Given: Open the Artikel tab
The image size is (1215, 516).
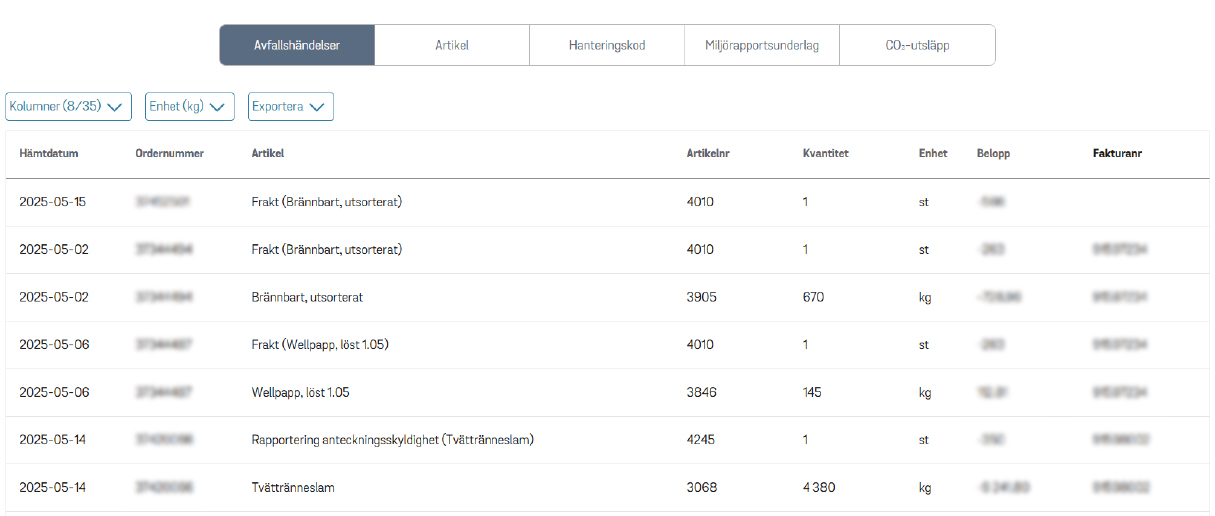Looking at the screenshot, I should coord(452,45).
